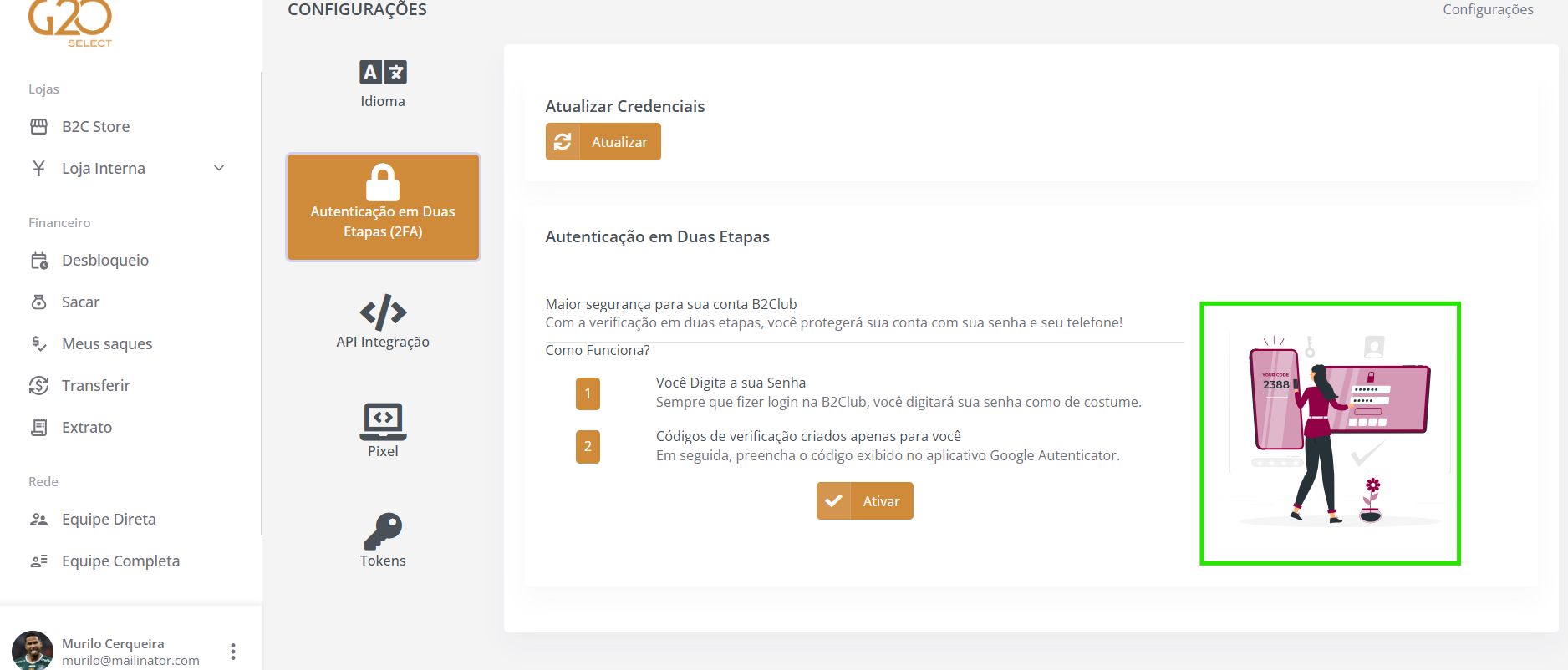
Task: Click the Configurações breadcrumb link
Action: (1488, 9)
